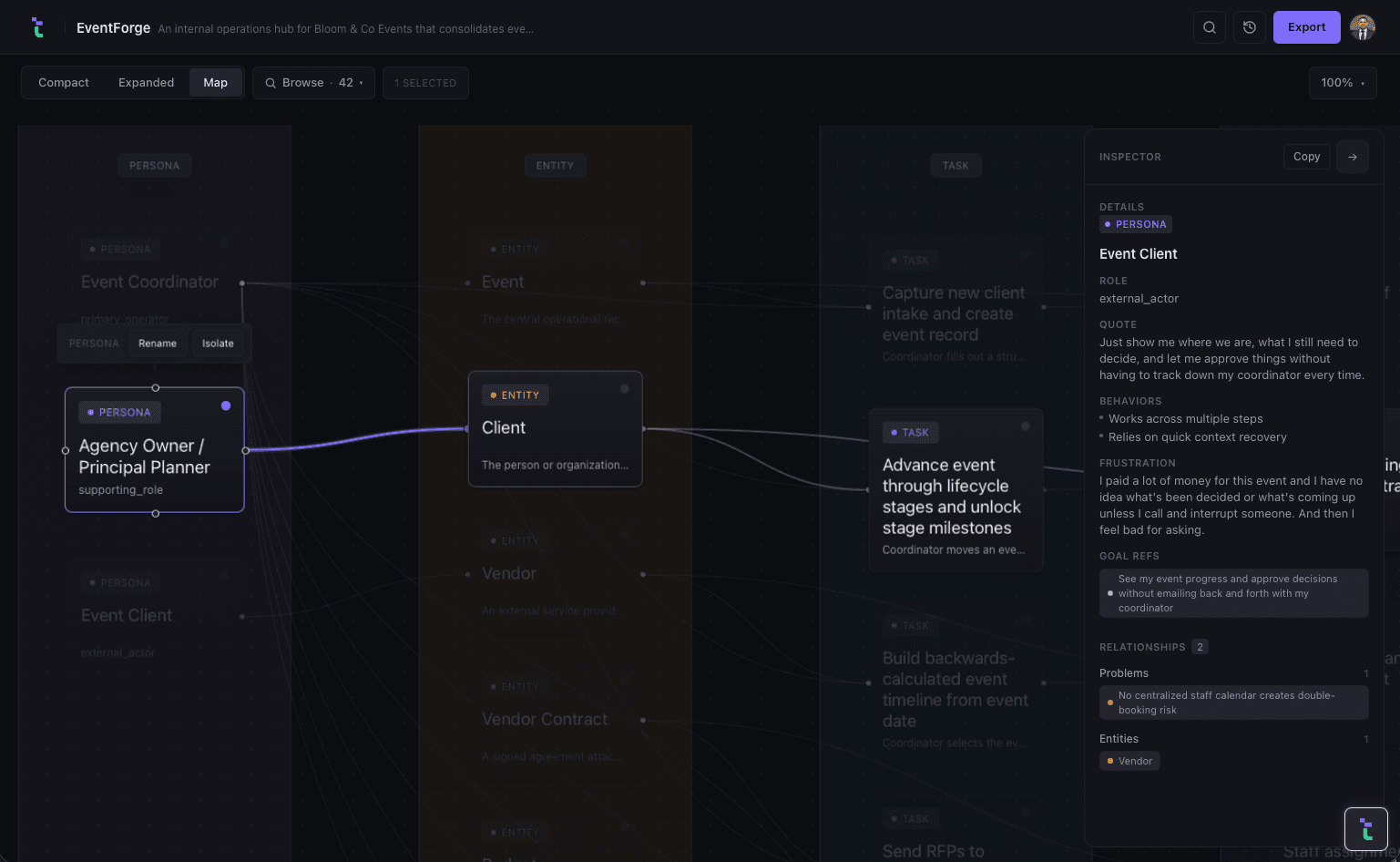Image resolution: width=1400 pixels, height=862 pixels.
Task: Open the No centralized staff calendar problem
Action: tap(1234, 703)
